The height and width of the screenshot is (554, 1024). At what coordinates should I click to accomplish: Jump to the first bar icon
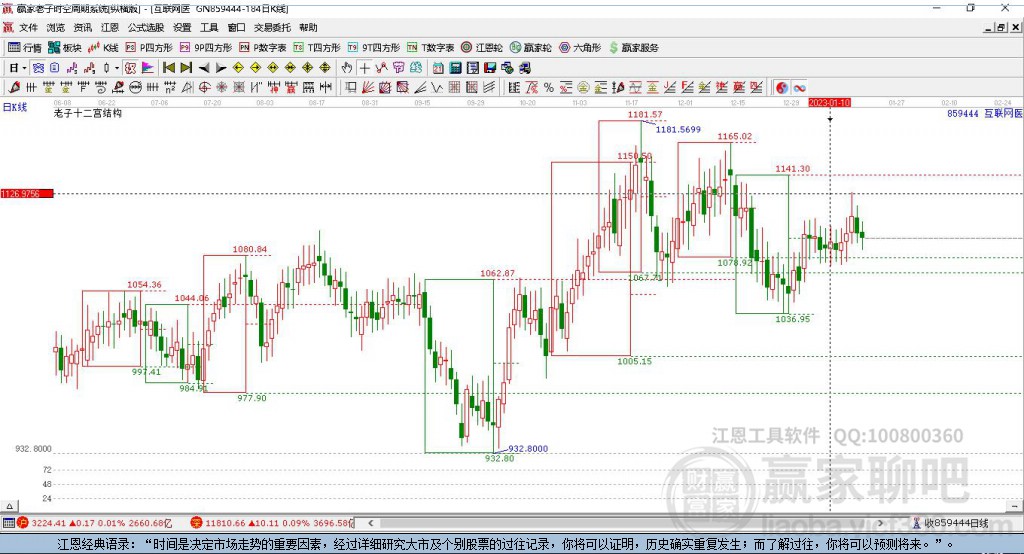point(168,68)
